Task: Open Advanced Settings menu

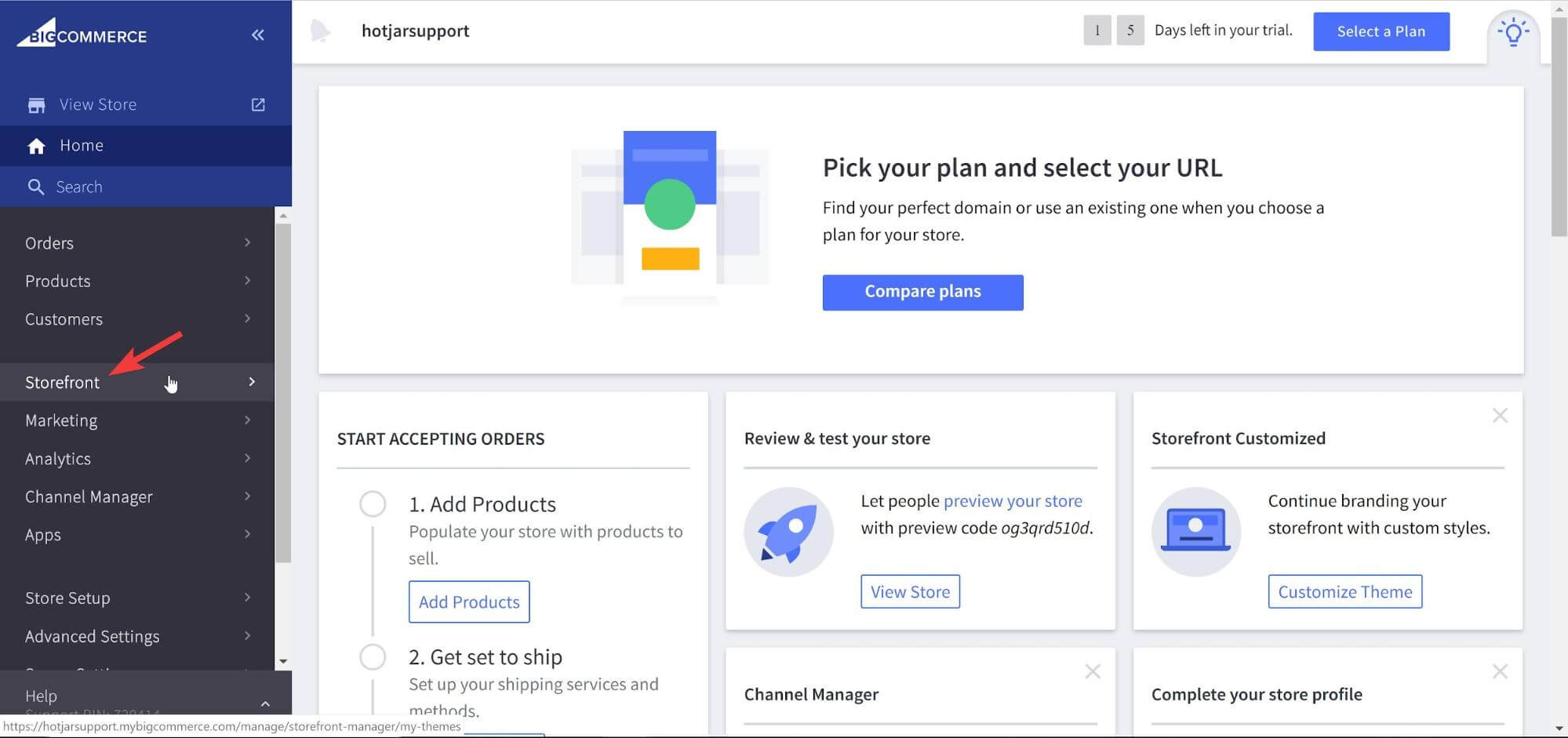Action: pyautogui.click(x=137, y=636)
